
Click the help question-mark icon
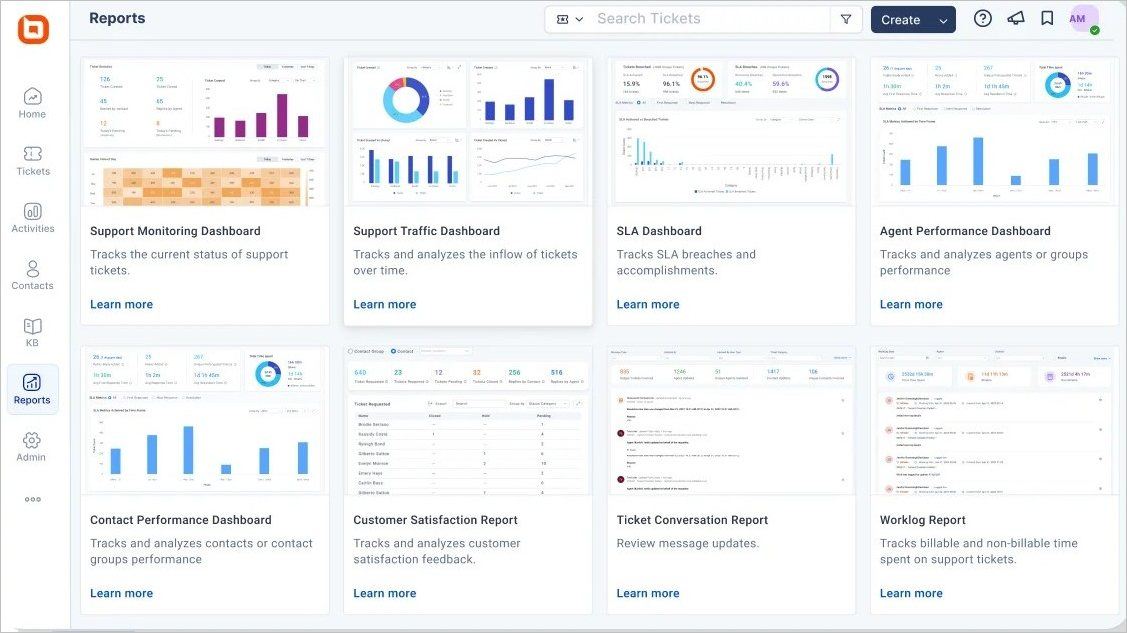click(981, 17)
